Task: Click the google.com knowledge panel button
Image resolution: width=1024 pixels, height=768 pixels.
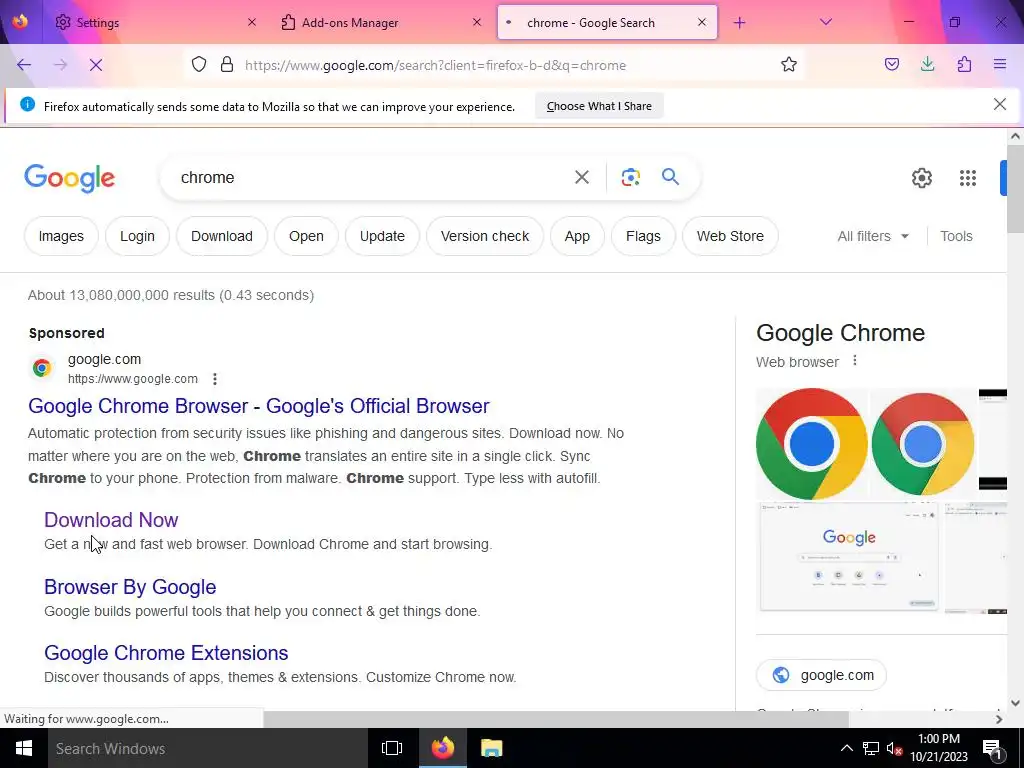Action: coord(821,675)
